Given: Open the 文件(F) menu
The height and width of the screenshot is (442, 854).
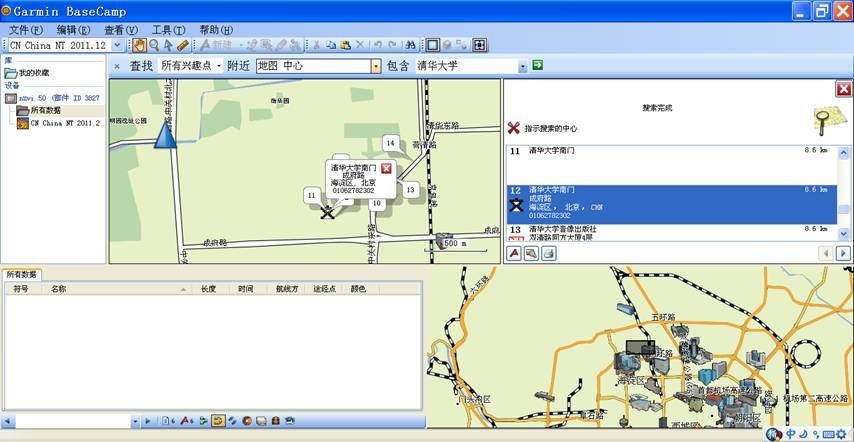Looking at the screenshot, I should (x=26, y=30).
